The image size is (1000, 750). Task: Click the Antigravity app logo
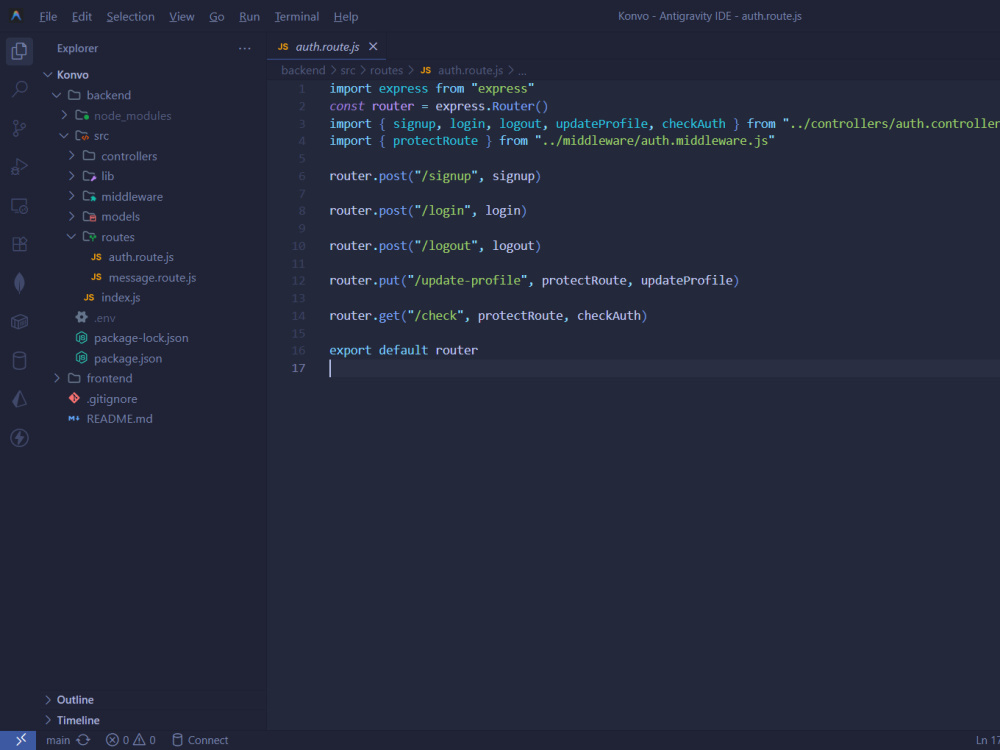pos(16,16)
